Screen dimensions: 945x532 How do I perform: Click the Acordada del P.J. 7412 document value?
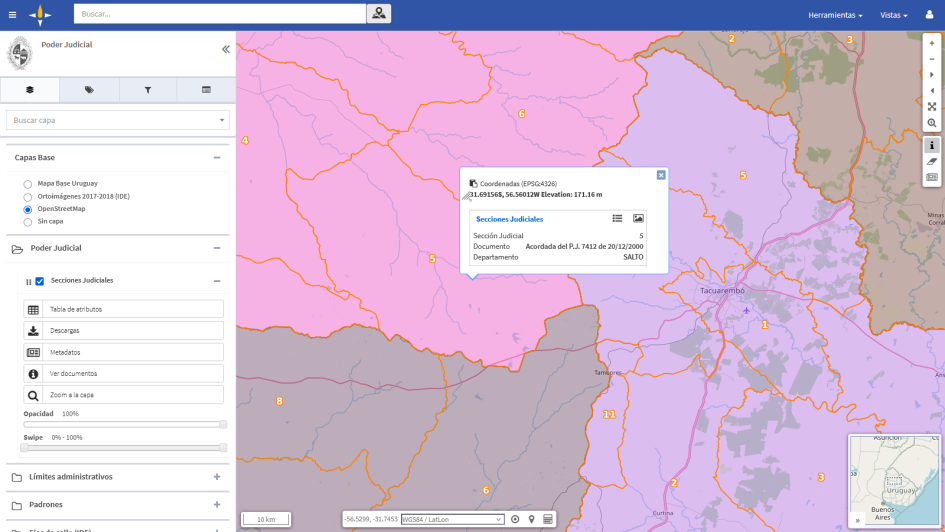[584, 246]
